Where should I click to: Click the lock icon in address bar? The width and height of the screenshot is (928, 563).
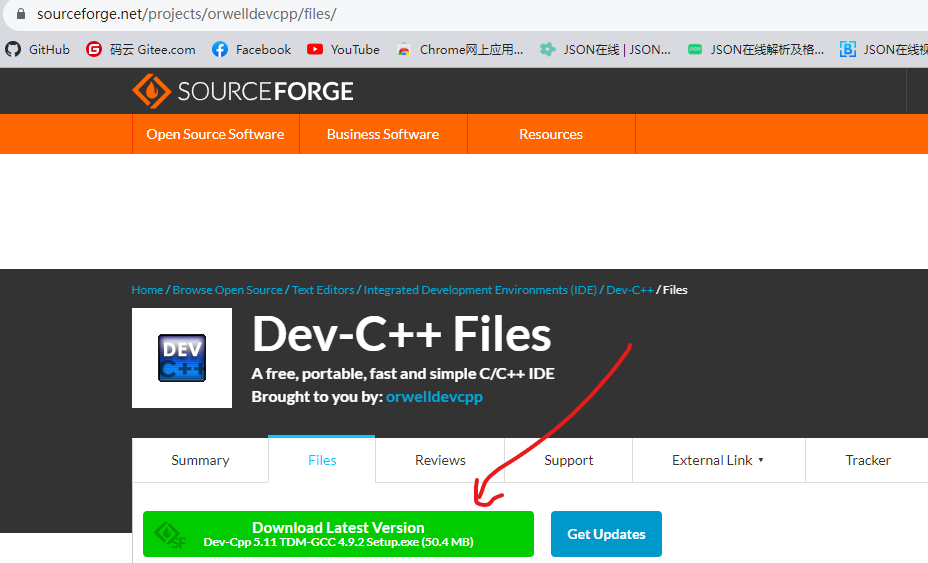click(21, 14)
